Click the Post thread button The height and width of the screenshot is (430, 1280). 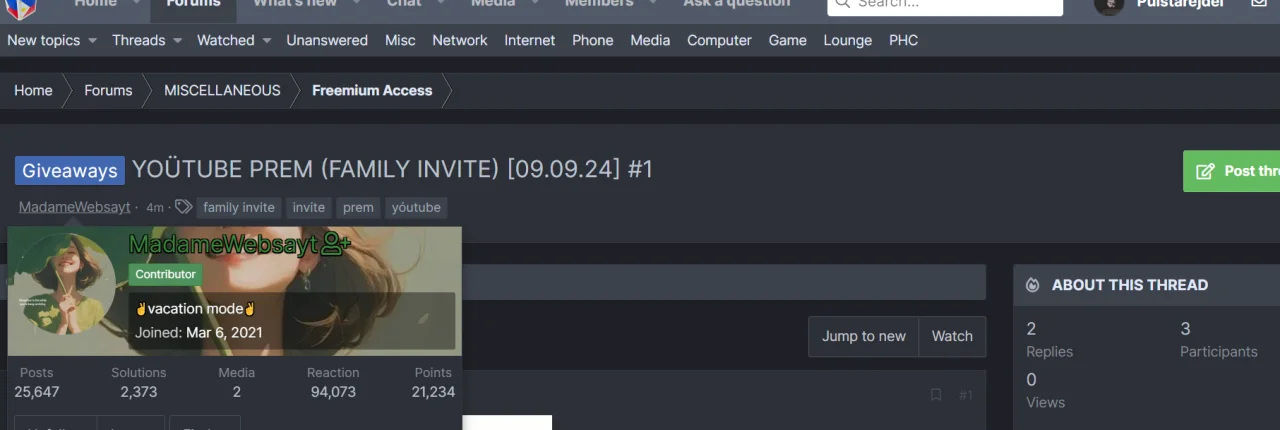tap(1232, 171)
